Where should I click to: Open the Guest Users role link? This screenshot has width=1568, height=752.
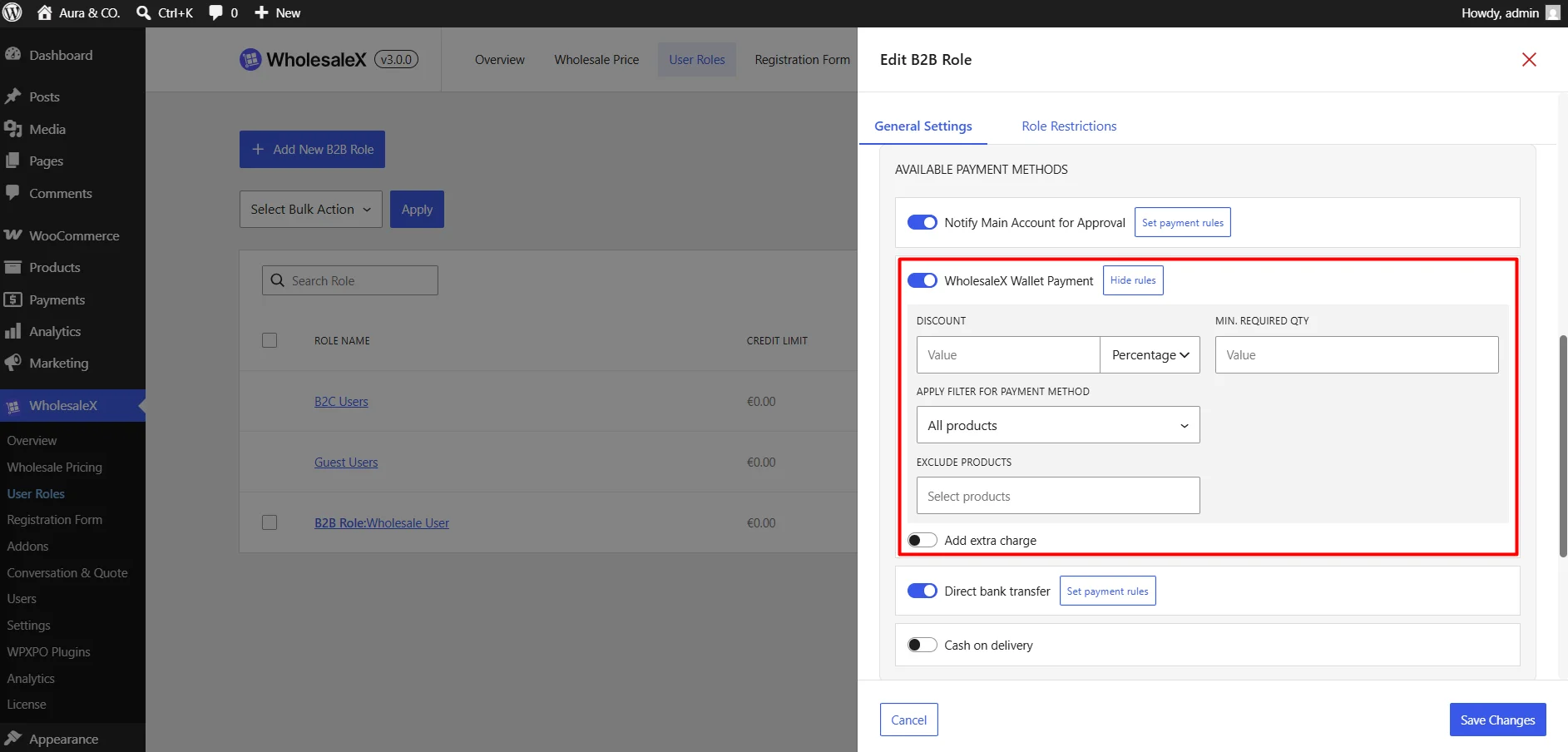346,463
